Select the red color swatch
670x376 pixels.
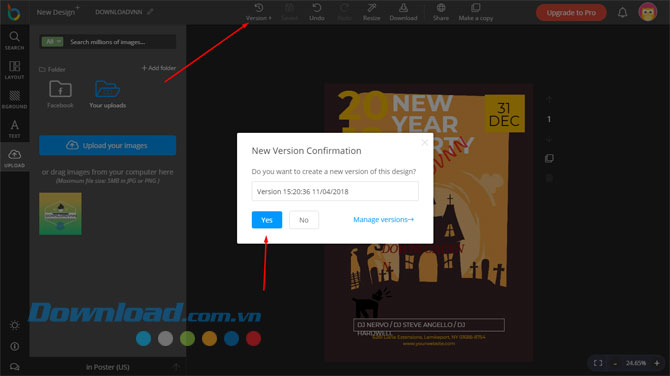pos(253,338)
